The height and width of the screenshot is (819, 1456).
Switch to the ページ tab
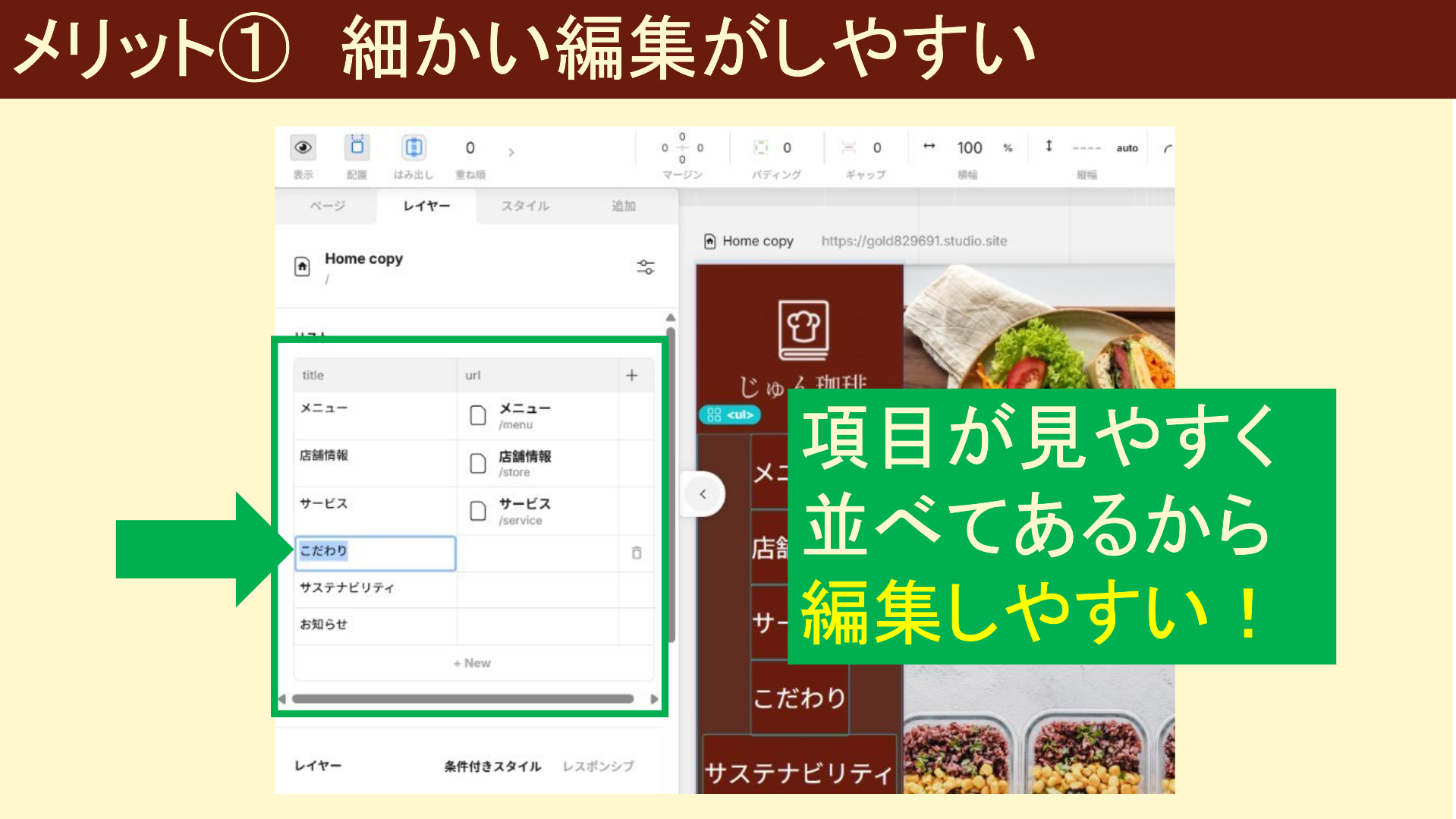(328, 206)
